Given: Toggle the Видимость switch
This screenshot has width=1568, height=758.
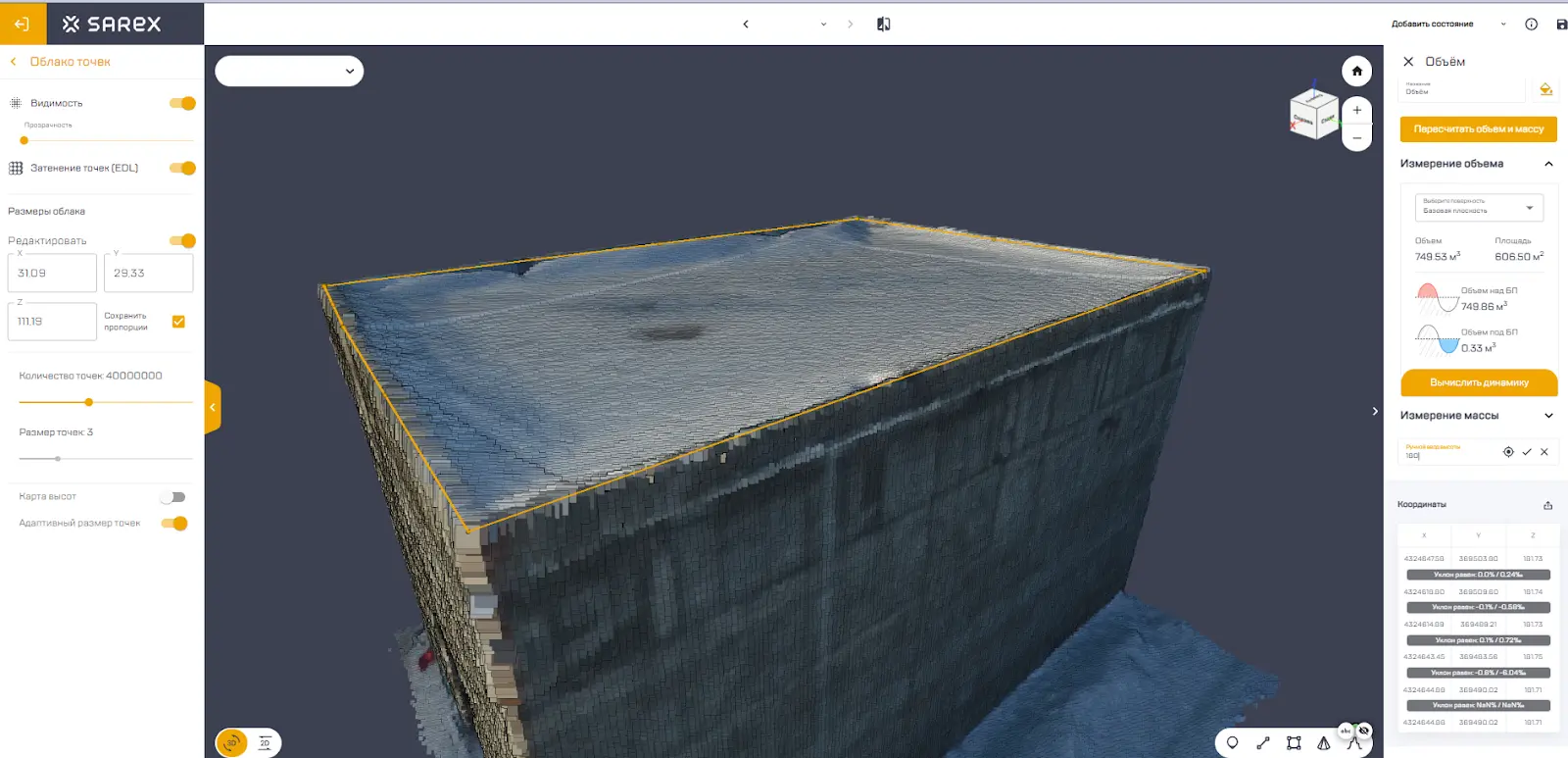Looking at the screenshot, I should point(182,103).
